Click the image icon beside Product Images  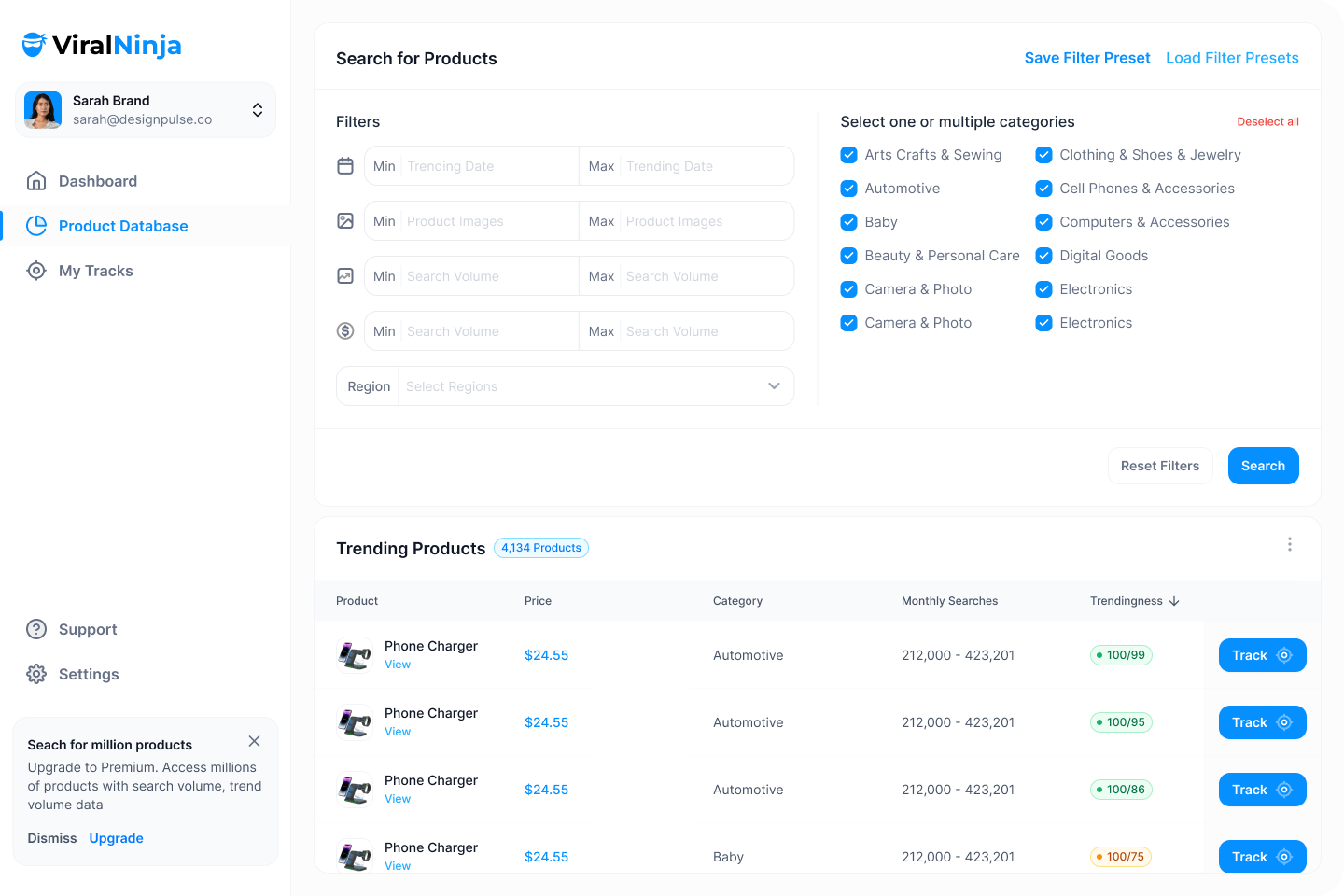(345, 221)
